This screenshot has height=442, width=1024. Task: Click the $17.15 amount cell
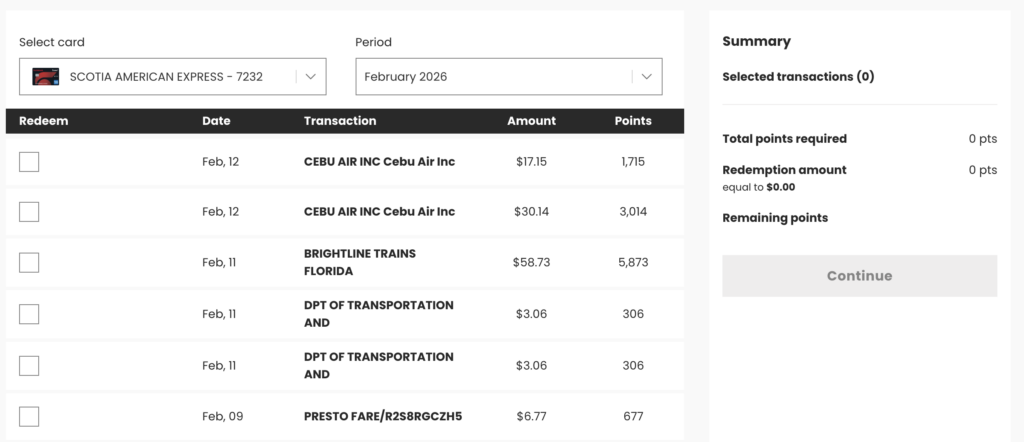(x=532, y=161)
